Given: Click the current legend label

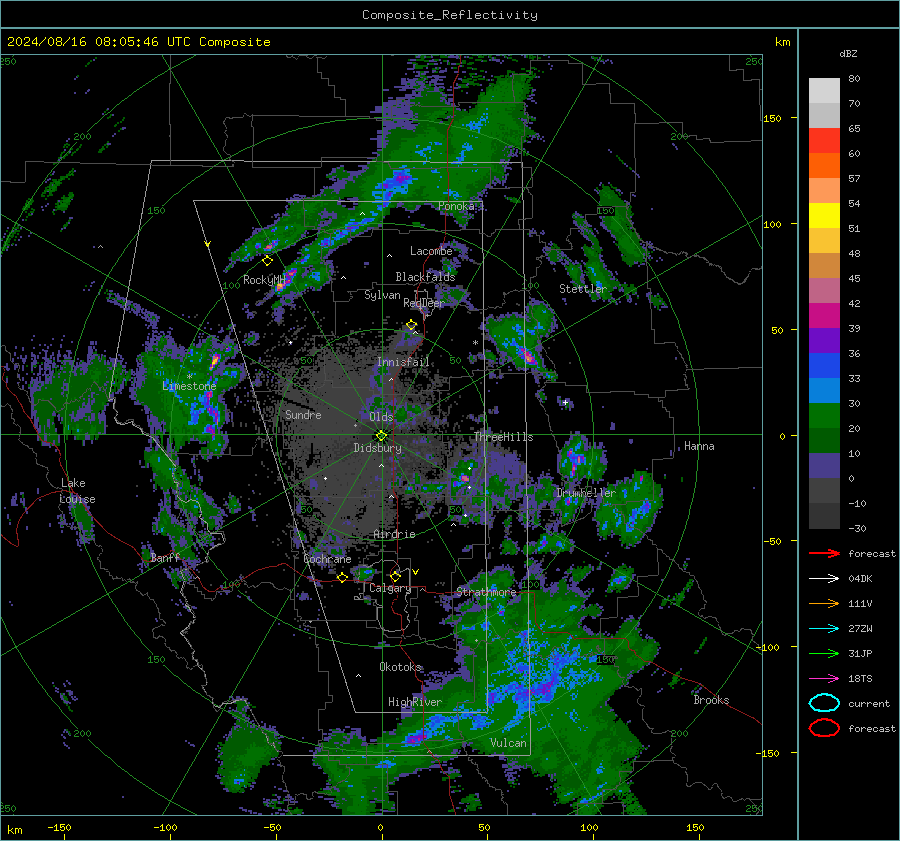Looking at the screenshot, I should (x=869, y=704).
